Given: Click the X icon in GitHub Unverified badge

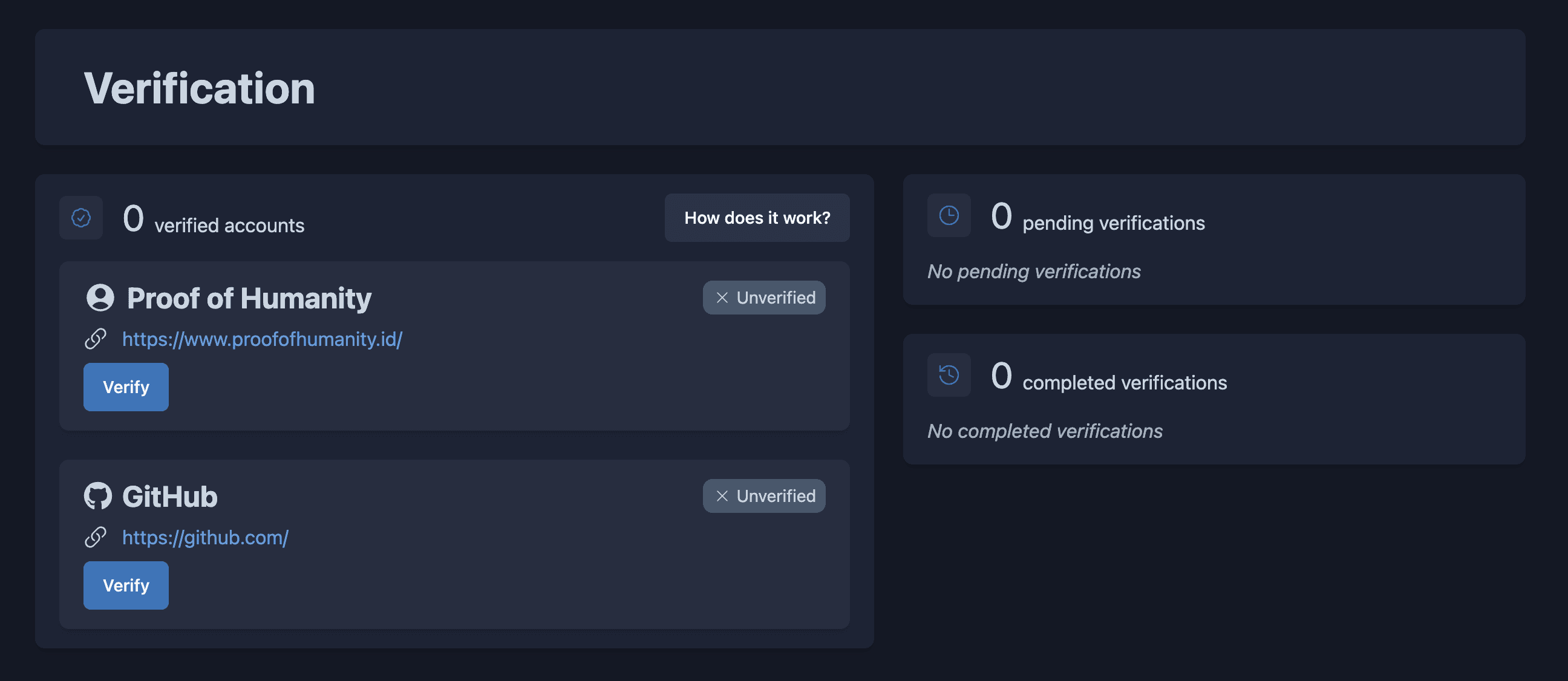Looking at the screenshot, I should pyautogui.click(x=722, y=496).
